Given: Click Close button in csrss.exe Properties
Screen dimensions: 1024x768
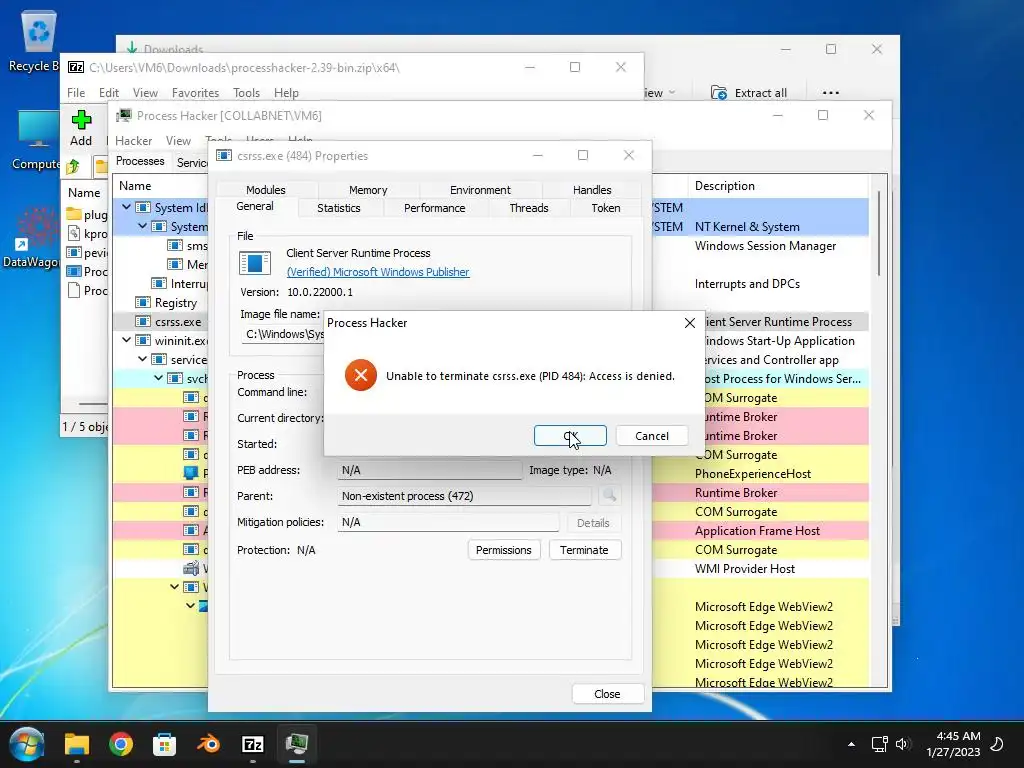Looking at the screenshot, I should 607,694.
